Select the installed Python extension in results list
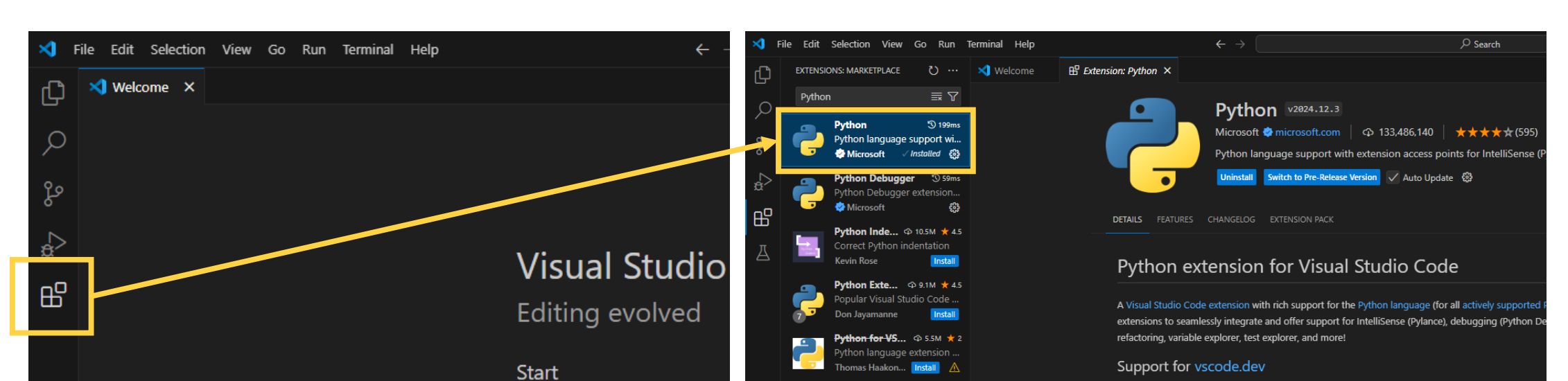1568x381 pixels. 876,140
